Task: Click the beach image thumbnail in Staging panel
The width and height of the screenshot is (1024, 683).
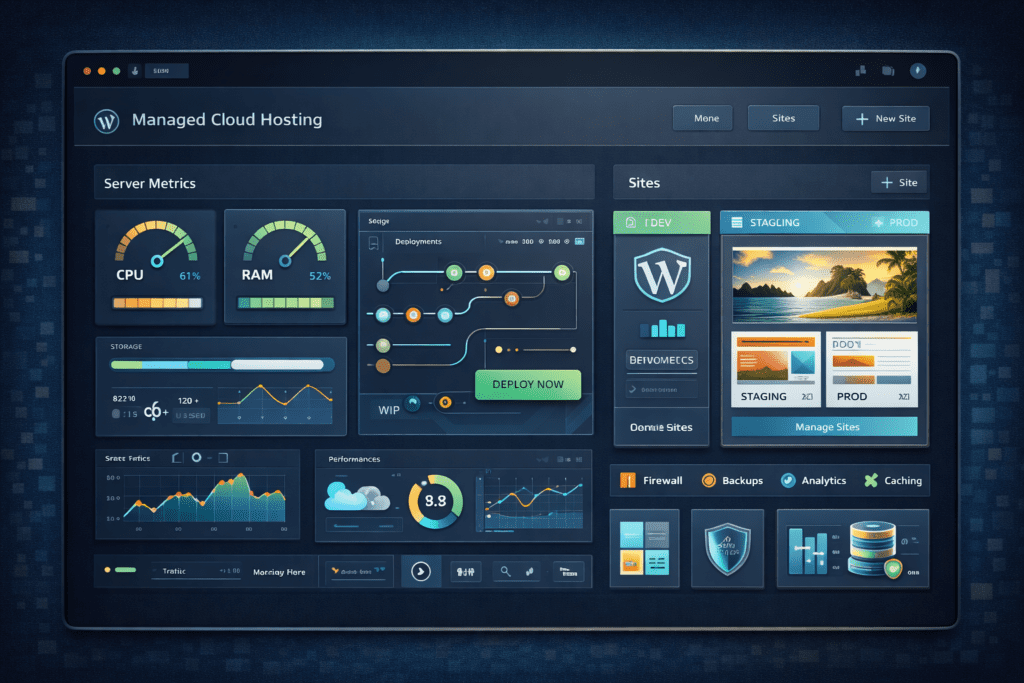Action: (823, 283)
